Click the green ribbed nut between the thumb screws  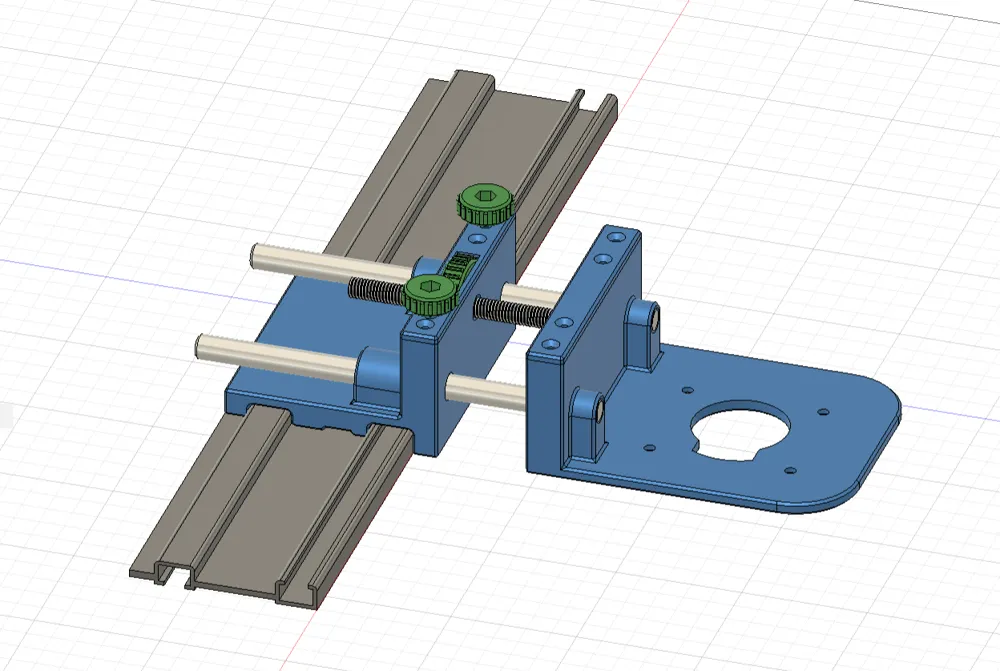460,267
